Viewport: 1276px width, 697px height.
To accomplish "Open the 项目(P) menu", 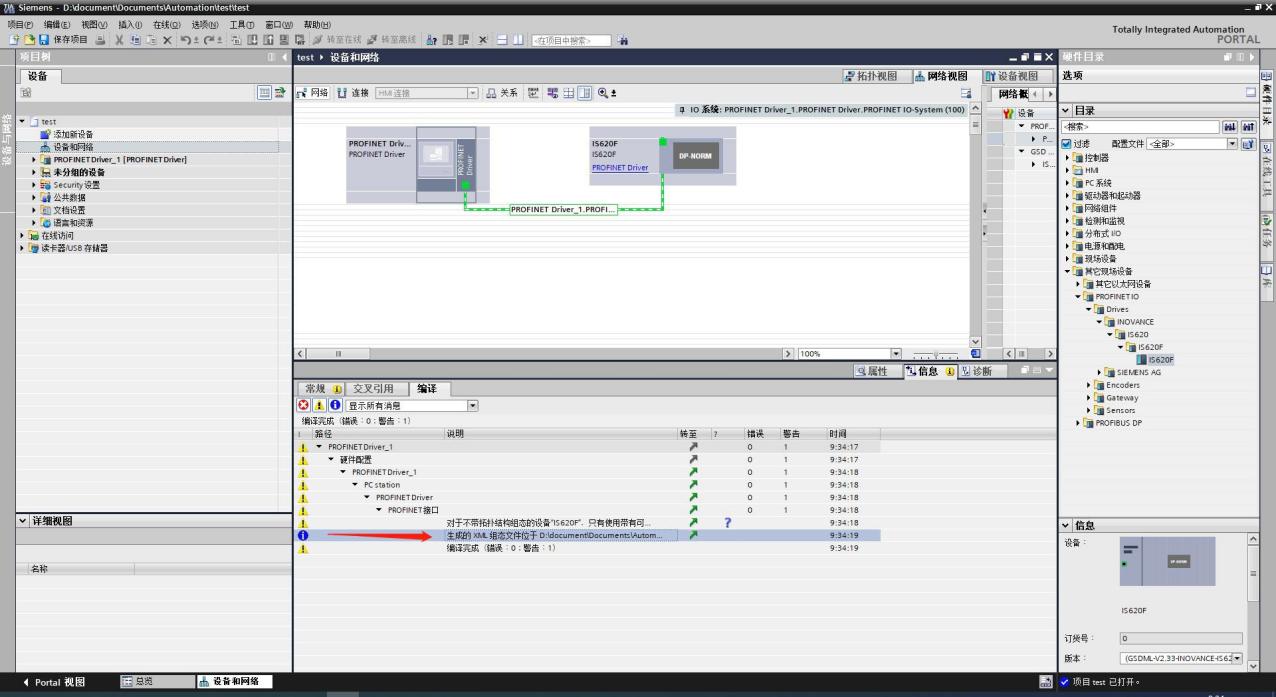I will tap(20, 24).
